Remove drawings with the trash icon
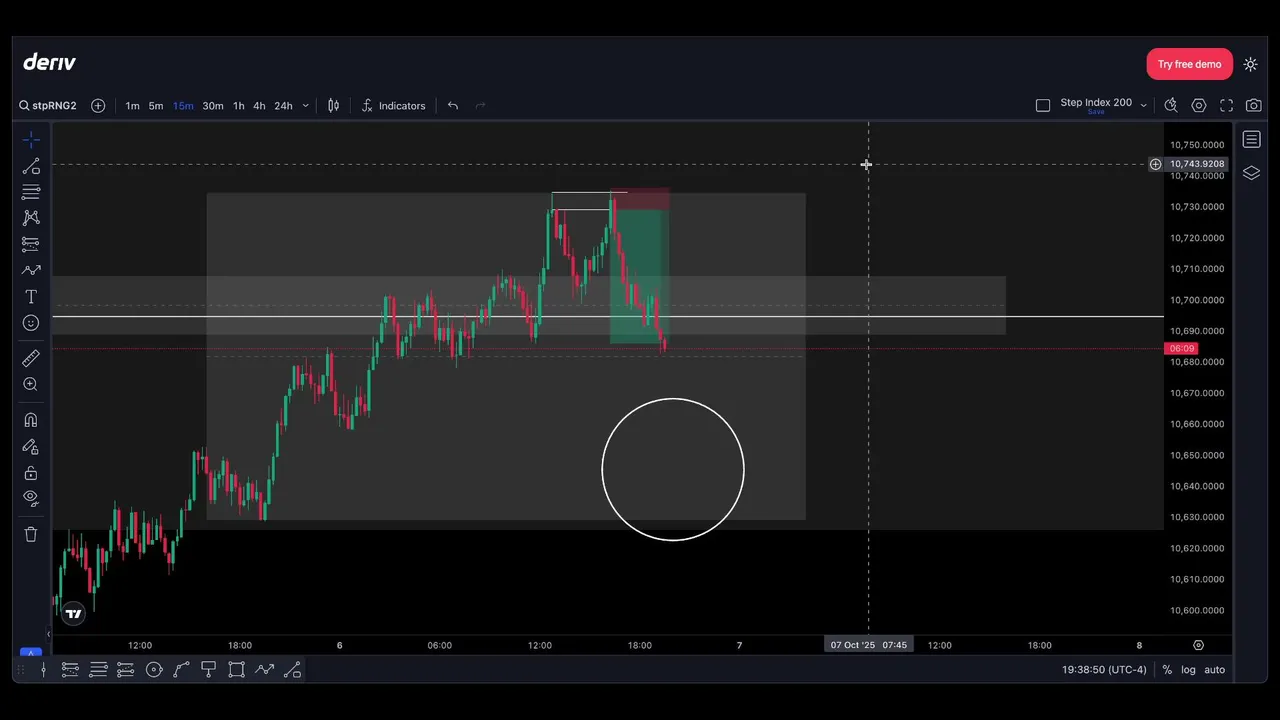Screen dimensions: 1280x720 click(31, 534)
